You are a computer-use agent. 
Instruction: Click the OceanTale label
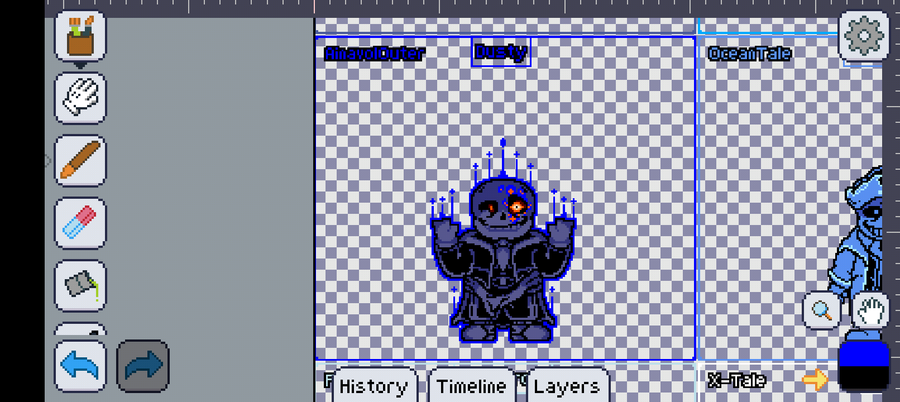tap(749, 54)
